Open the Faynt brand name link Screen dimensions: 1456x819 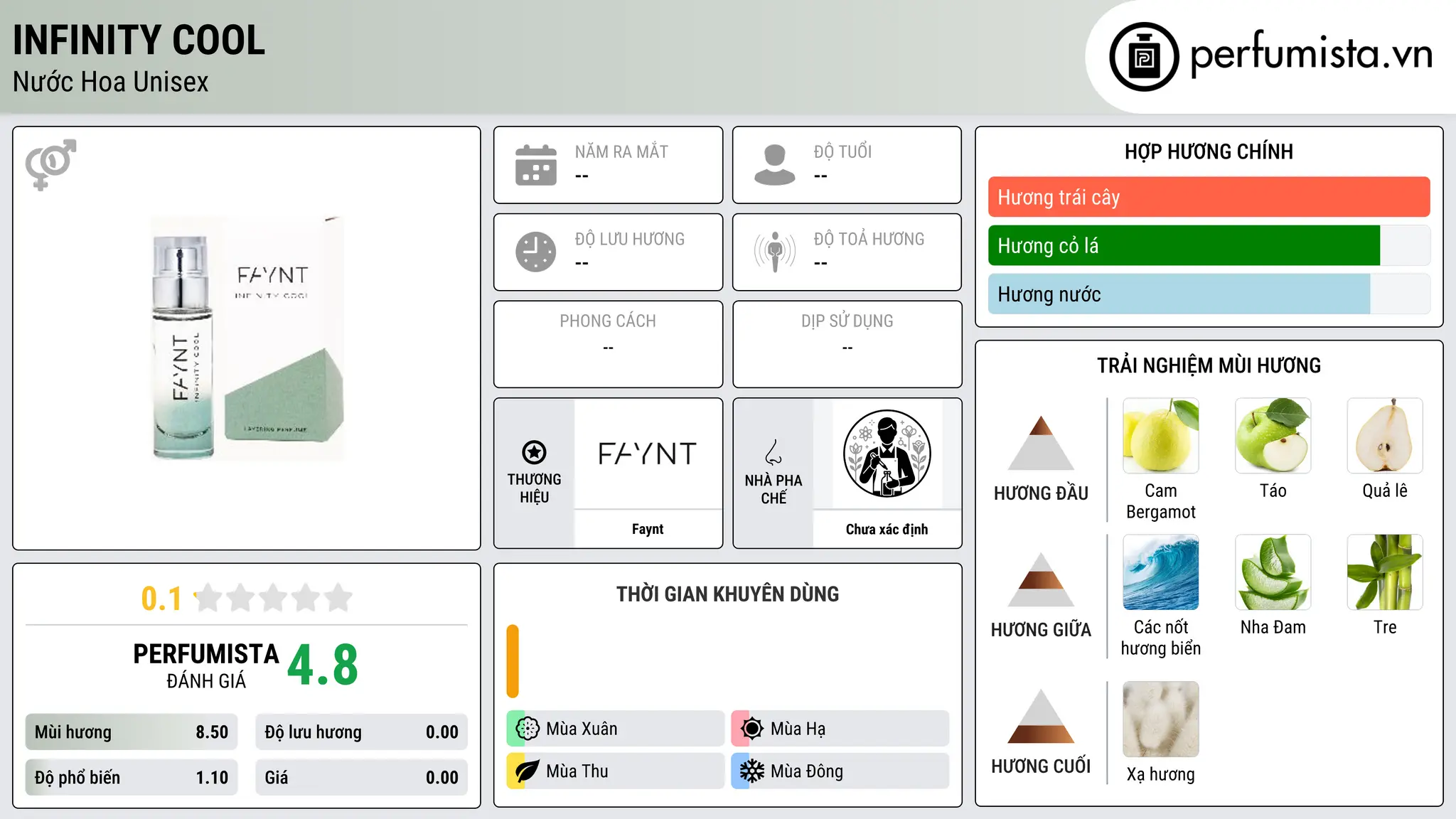tap(648, 529)
